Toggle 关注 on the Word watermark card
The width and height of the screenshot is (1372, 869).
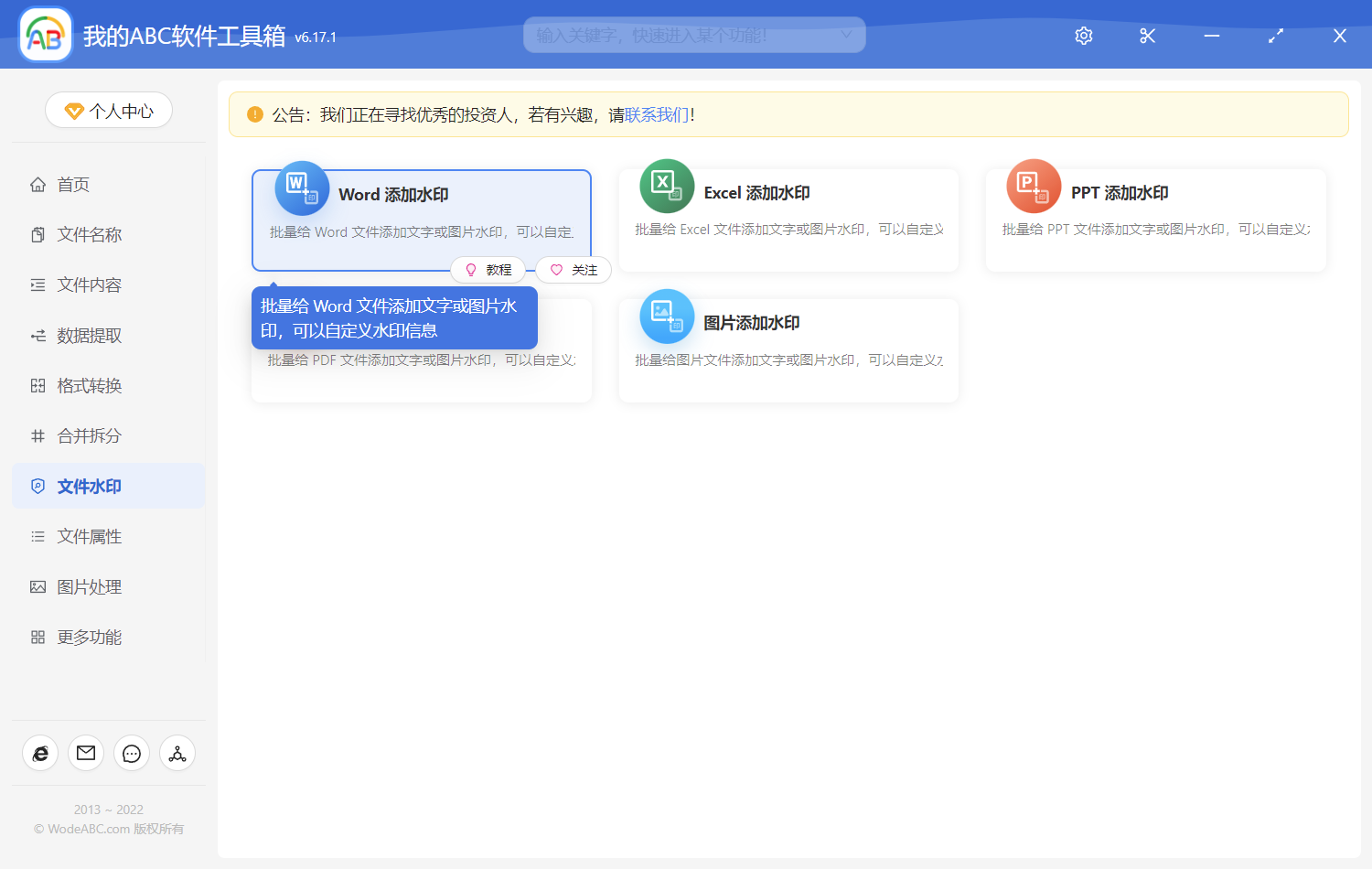[x=573, y=269]
